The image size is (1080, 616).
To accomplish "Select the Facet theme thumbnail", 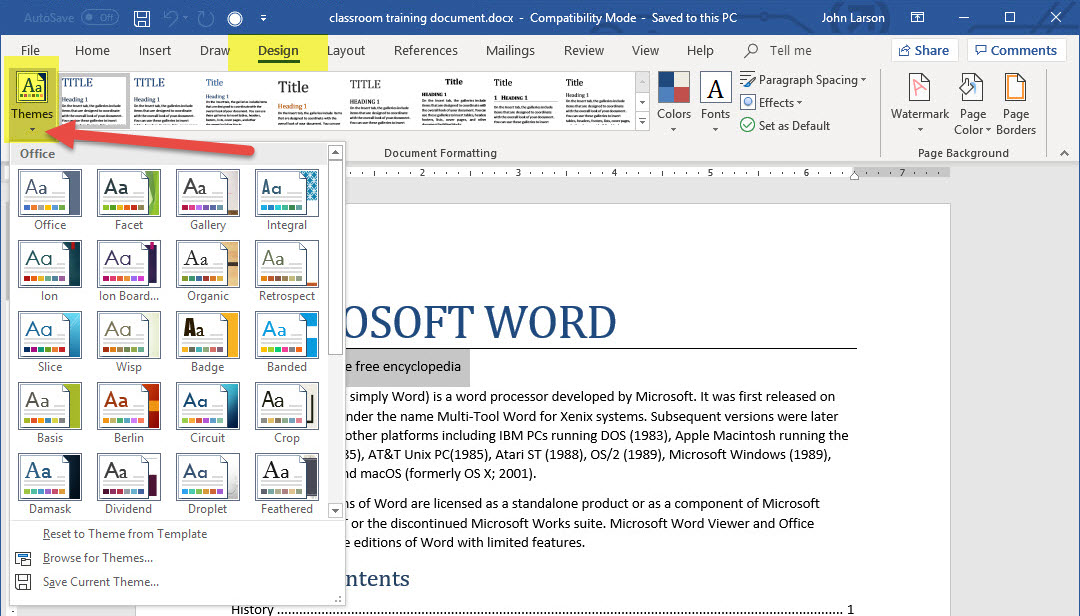I will pos(129,191).
